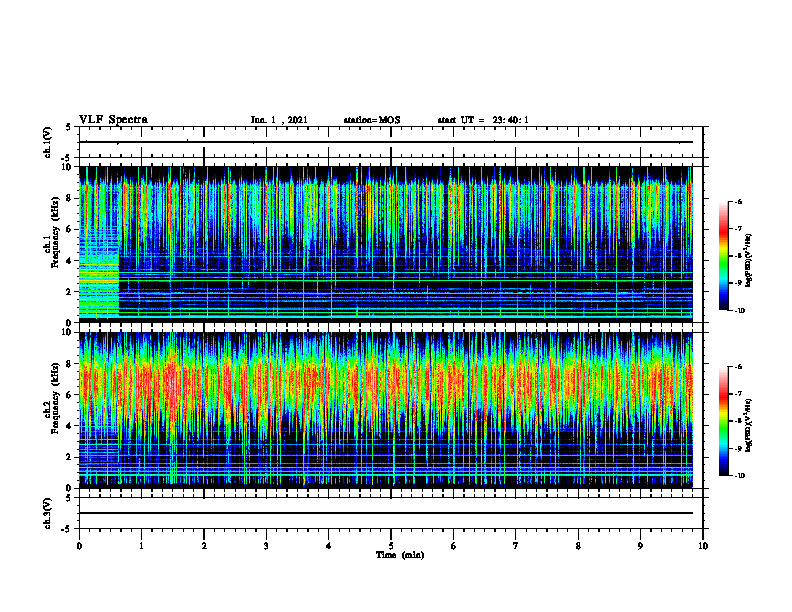Viewport: 792px width, 612px height.
Task: Click the 5 tick on the ch.1(V) axis
Action: [x=70, y=127]
